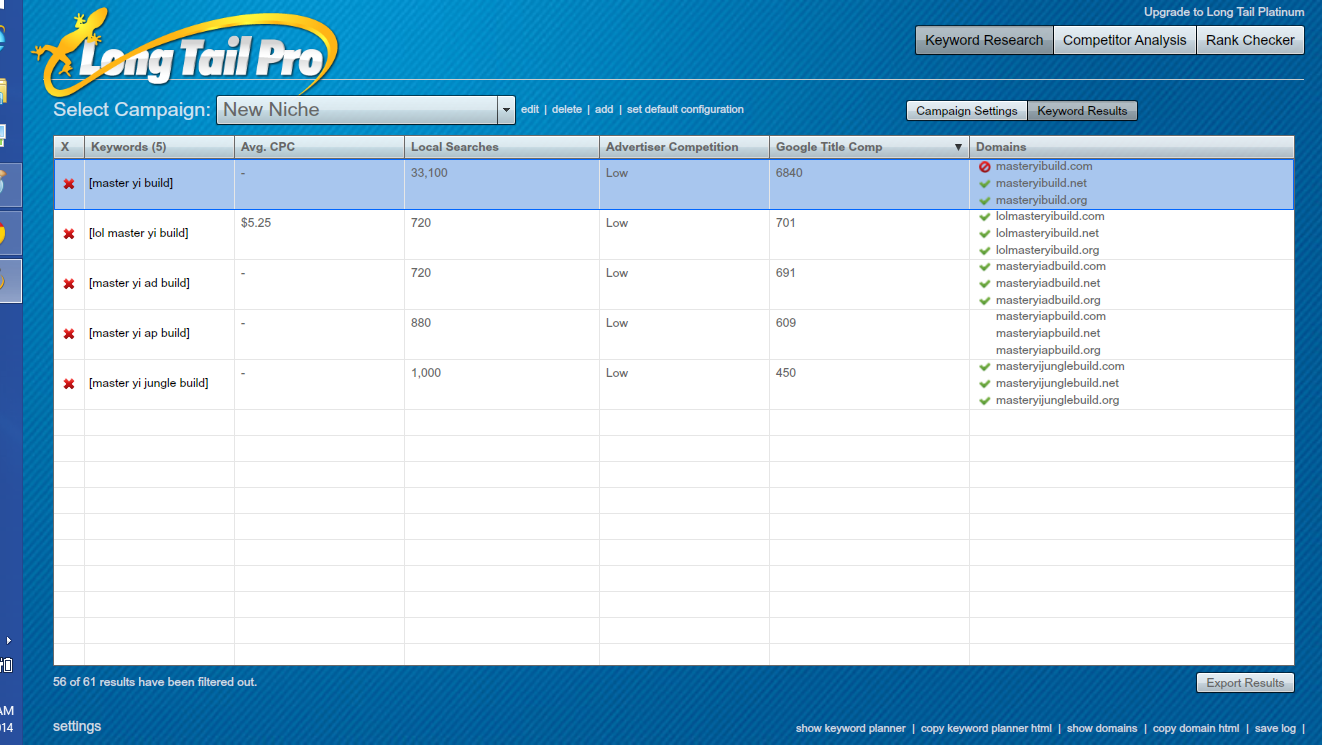Viewport: 1322px width, 746px height.
Task: Select Keyword Results tab
Action: click(x=1082, y=111)
